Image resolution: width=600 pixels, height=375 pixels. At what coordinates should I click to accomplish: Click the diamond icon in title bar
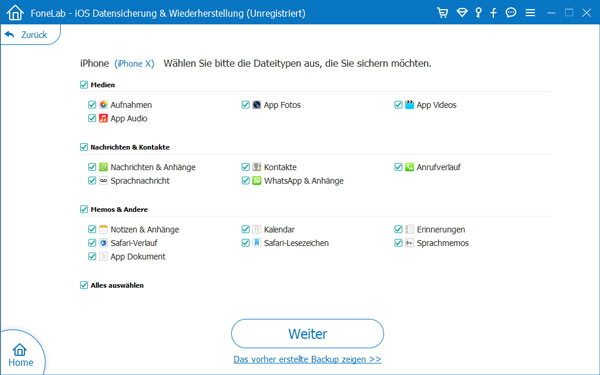(x=462, y=13)
